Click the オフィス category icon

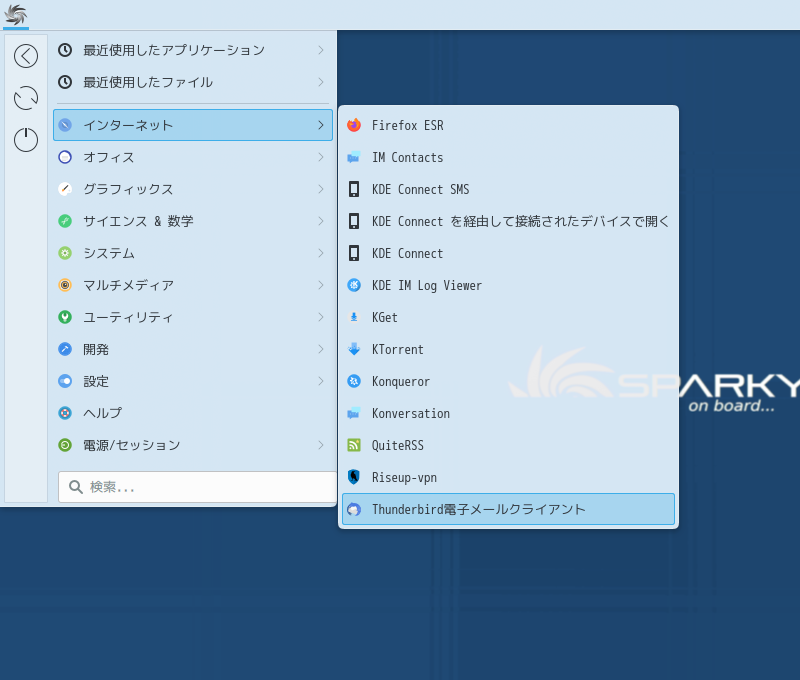65,157
